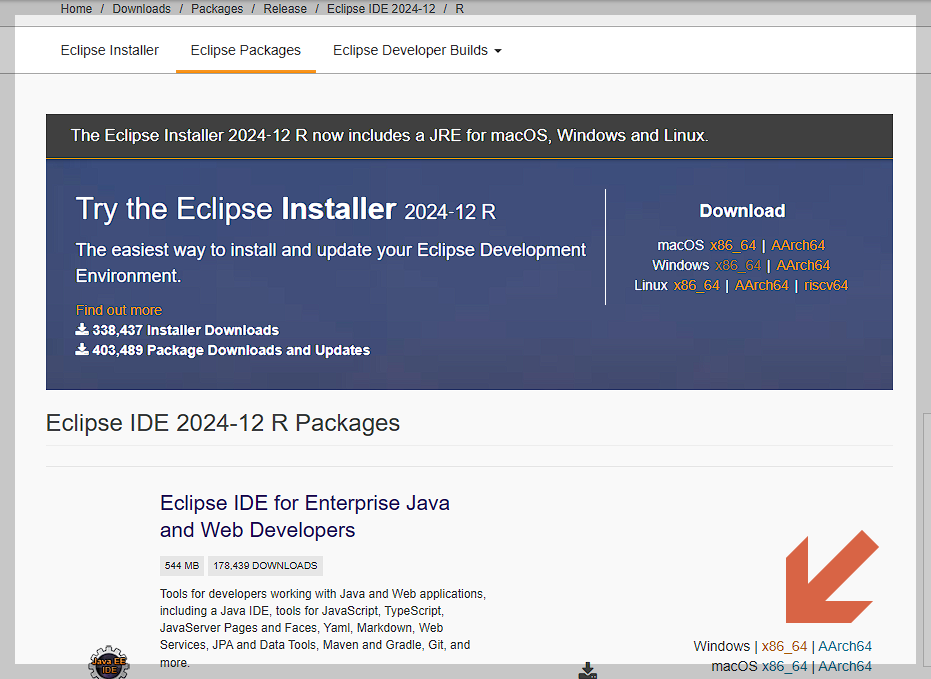Download installer for Linux x86_64
Screen dimensions: 931x679
(x=696, y=285)
